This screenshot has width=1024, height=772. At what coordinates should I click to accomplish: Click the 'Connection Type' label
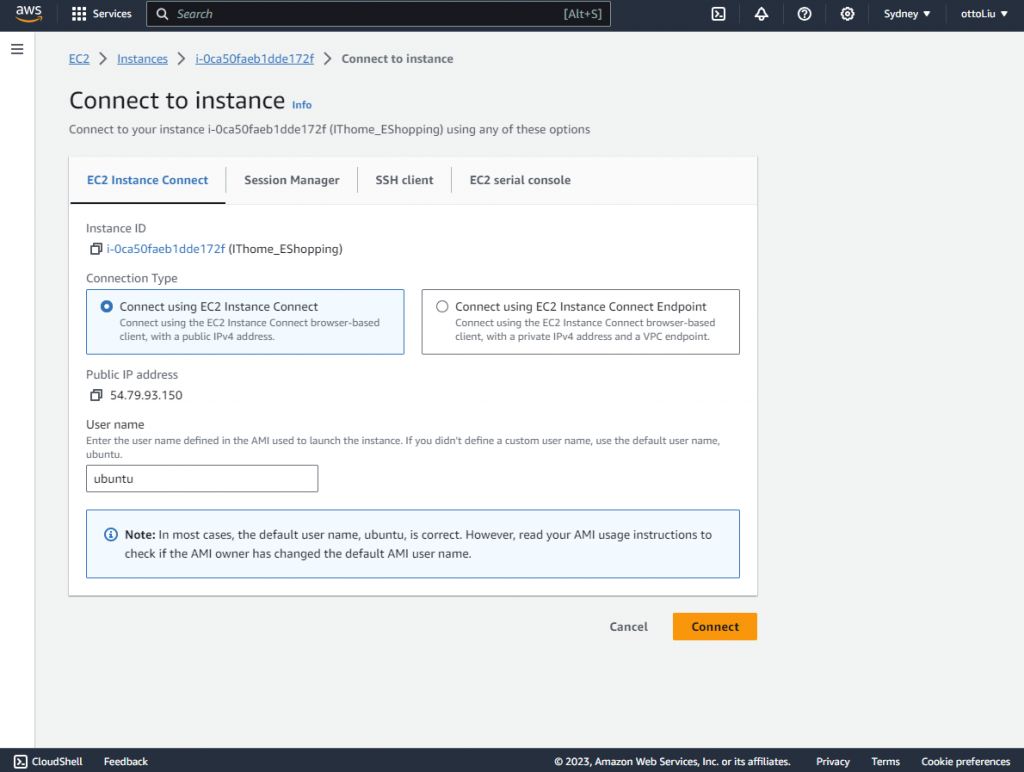(132, 278)
